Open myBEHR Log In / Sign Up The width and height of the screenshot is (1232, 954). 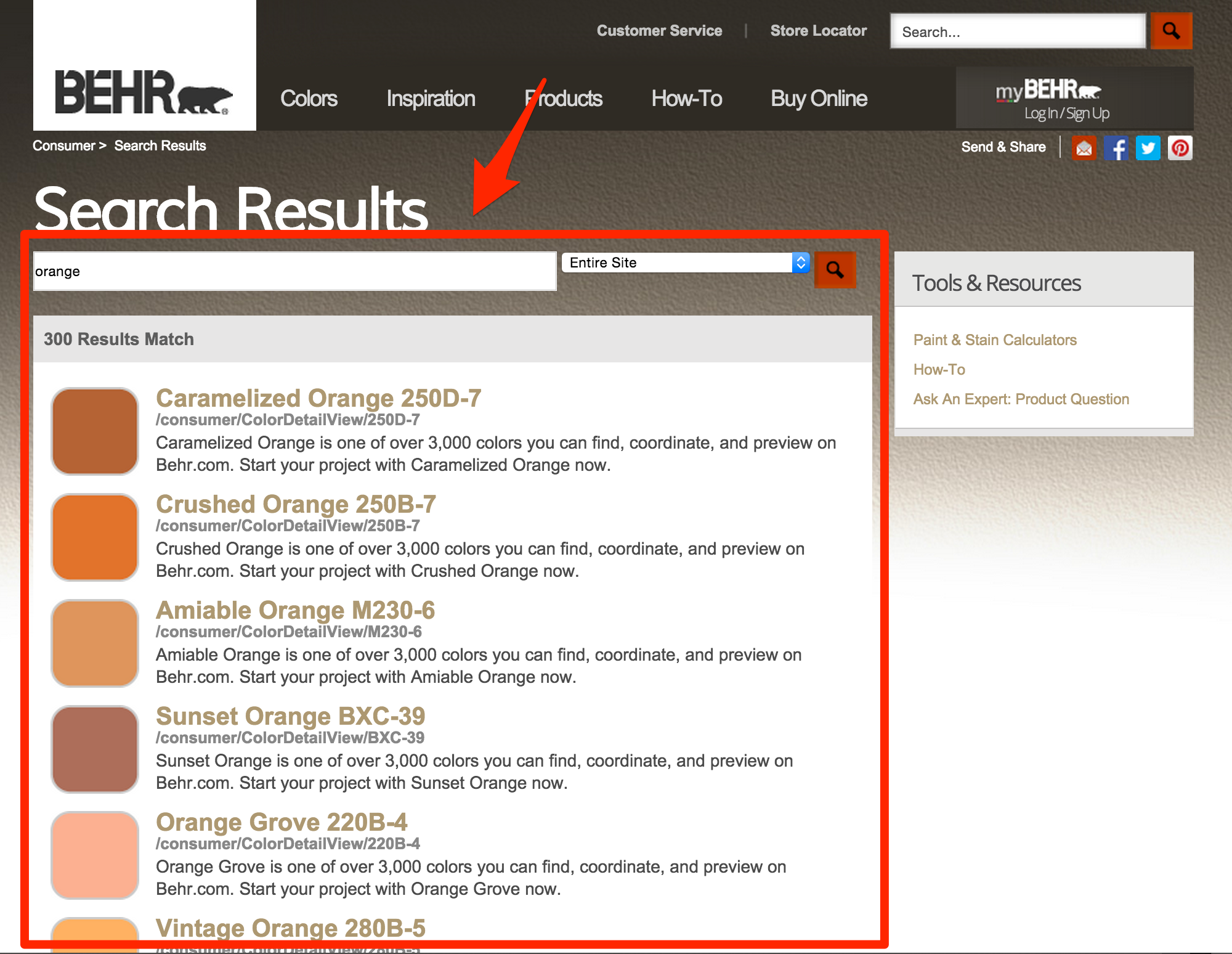click(x=1066, y=113)
